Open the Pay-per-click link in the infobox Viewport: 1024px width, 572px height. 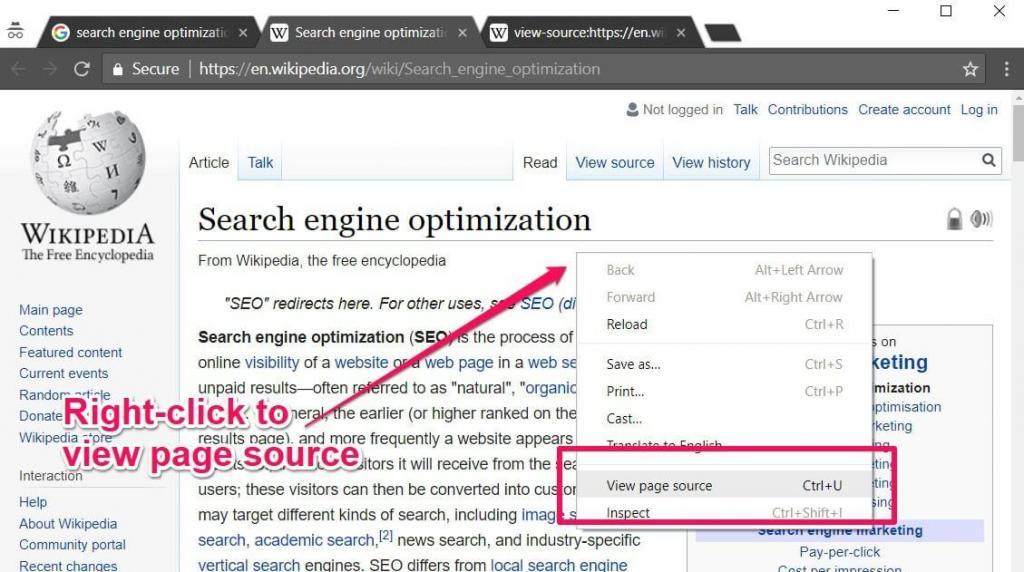point(839,552)
